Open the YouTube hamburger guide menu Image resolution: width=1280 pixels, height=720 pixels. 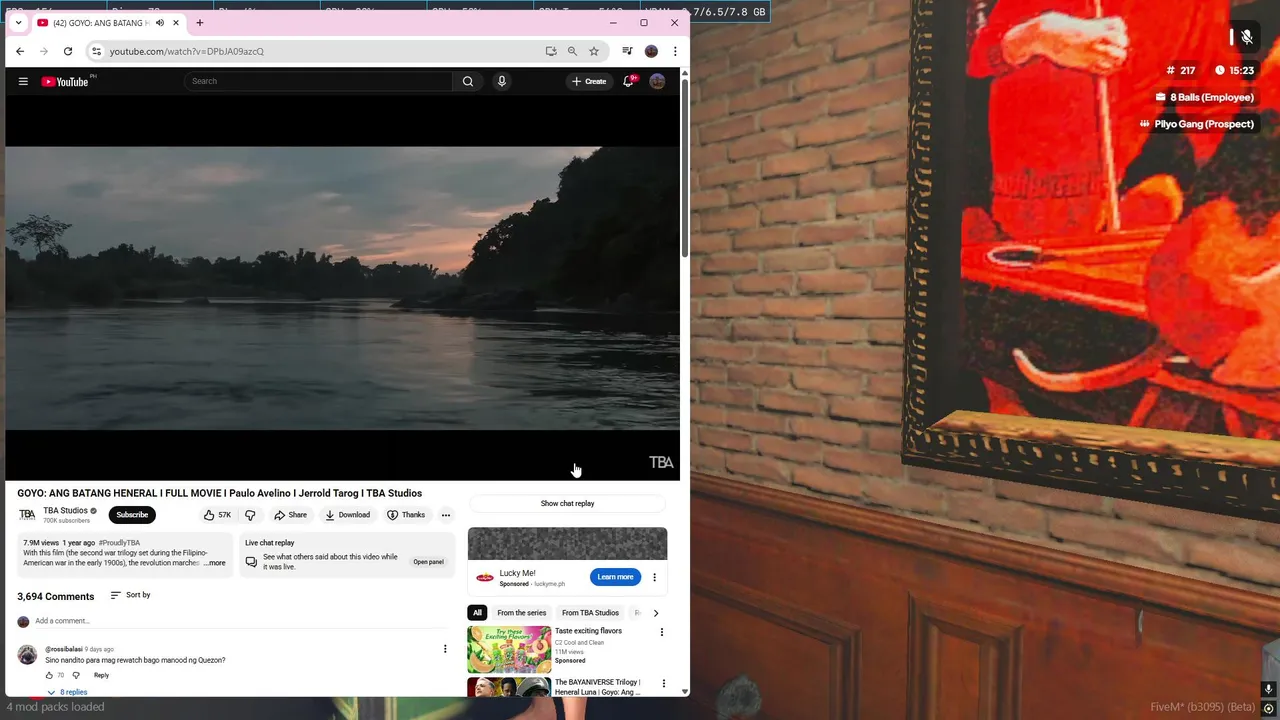23,81
